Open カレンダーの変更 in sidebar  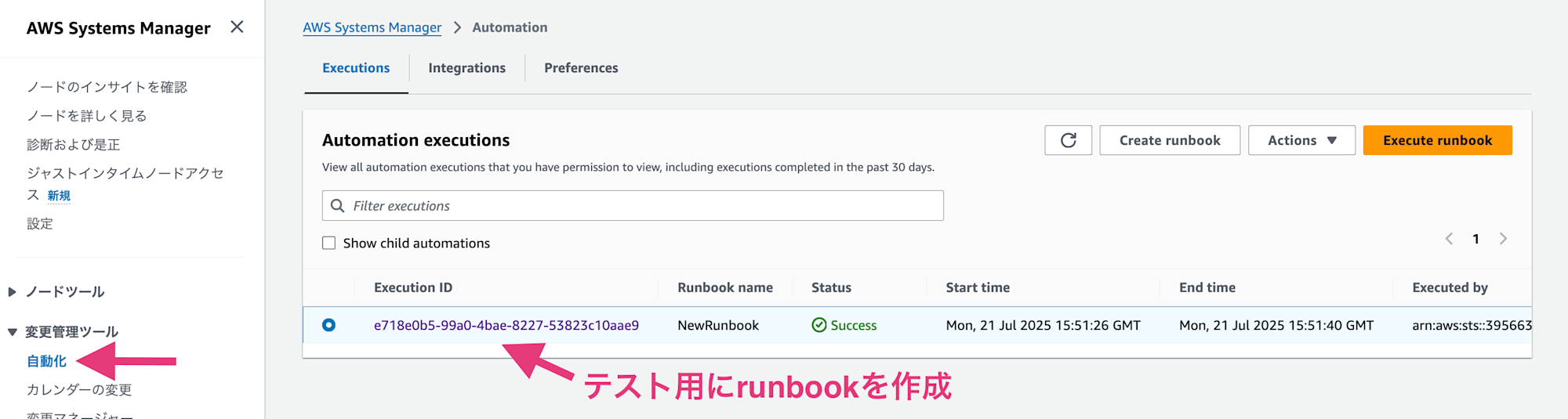pyautogui.click(x=79, y=390)
